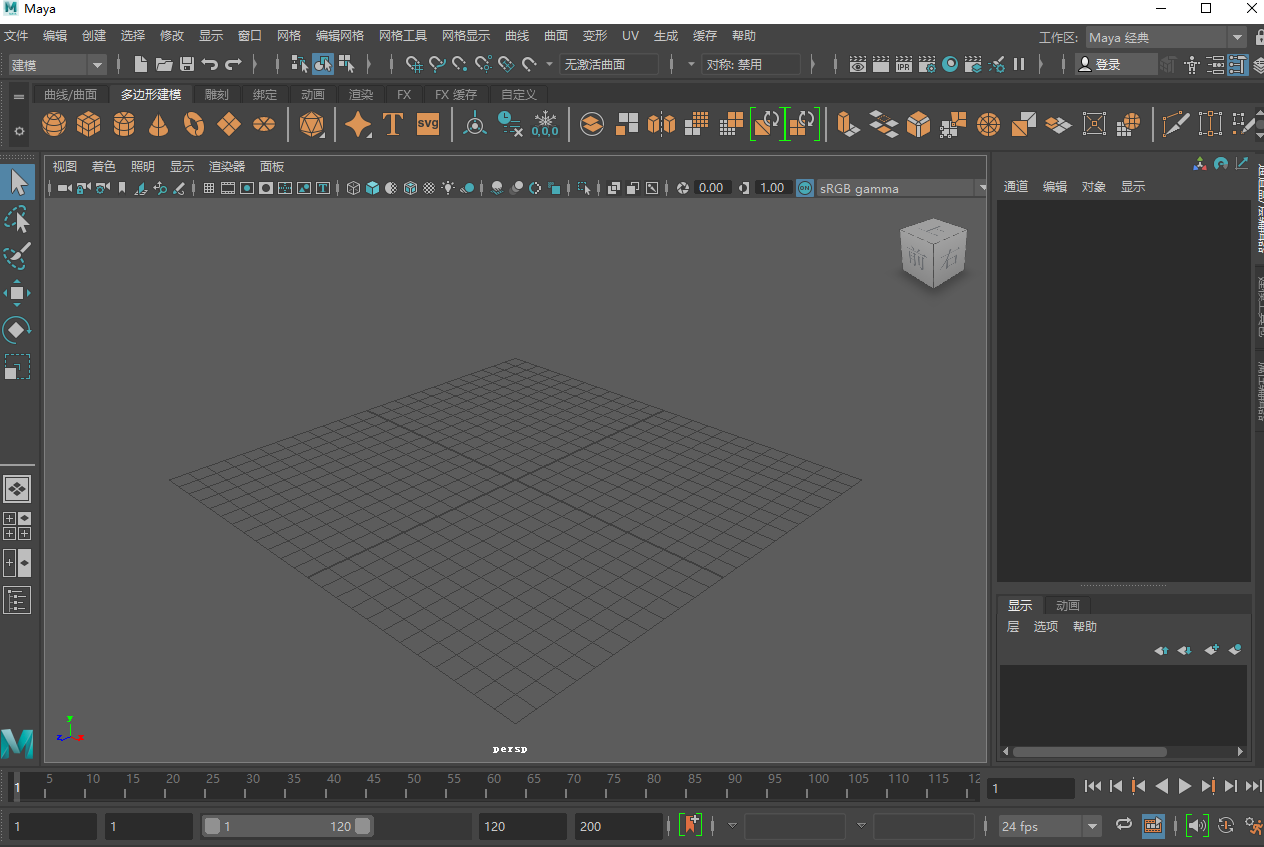Create a polygon sphere from the shelf
Viewport: 1264px width, 847px height.
click(54, 124)
